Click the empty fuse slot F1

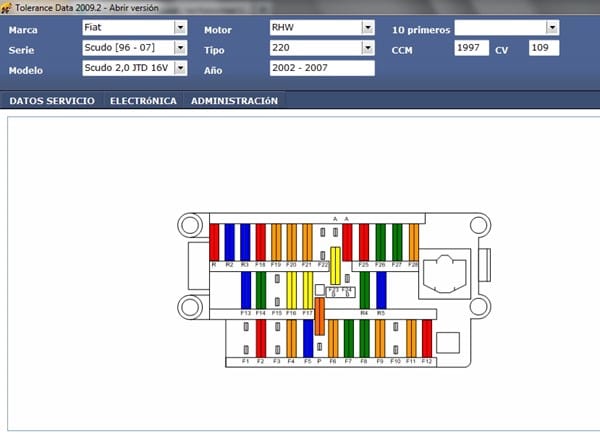tap(246, 339)
